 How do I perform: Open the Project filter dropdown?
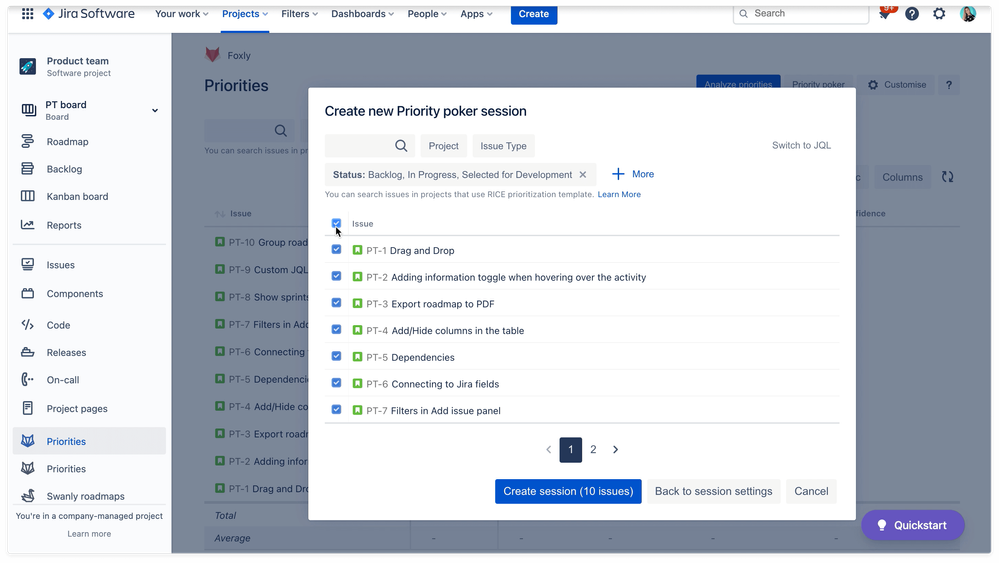[443, 146]
